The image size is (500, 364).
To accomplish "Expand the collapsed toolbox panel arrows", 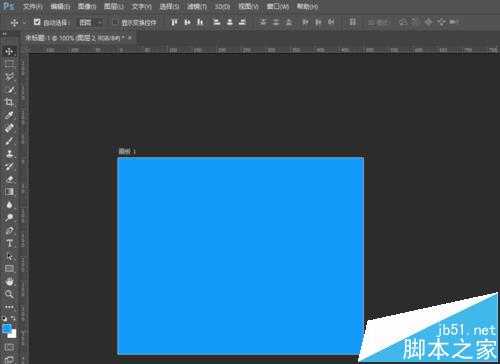I will [x=5, y=34].
